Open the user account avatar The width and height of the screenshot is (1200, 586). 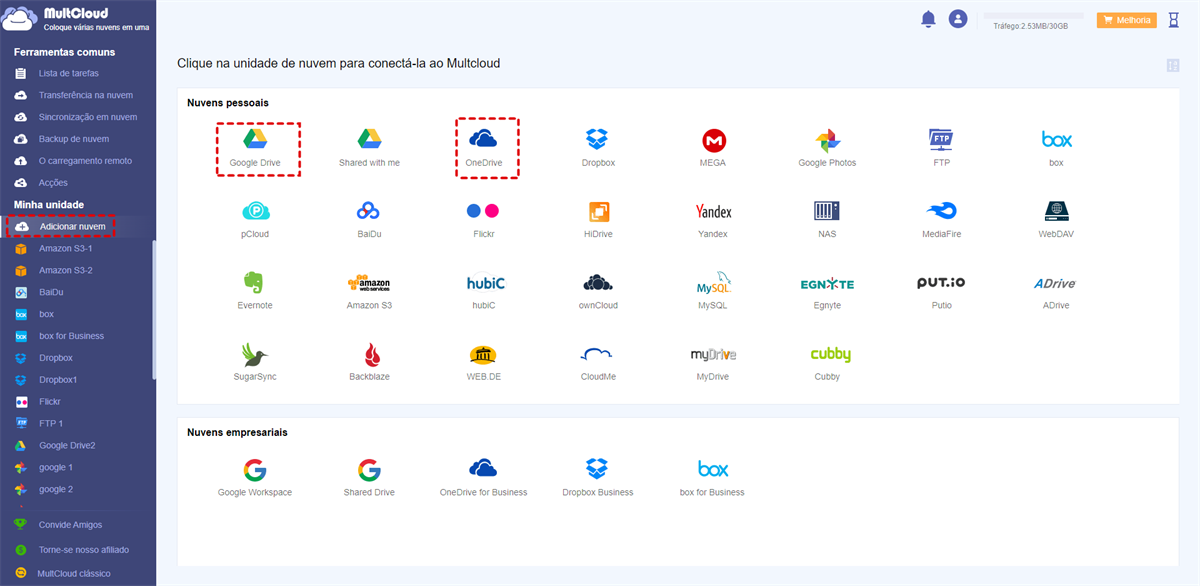(958, 19)
